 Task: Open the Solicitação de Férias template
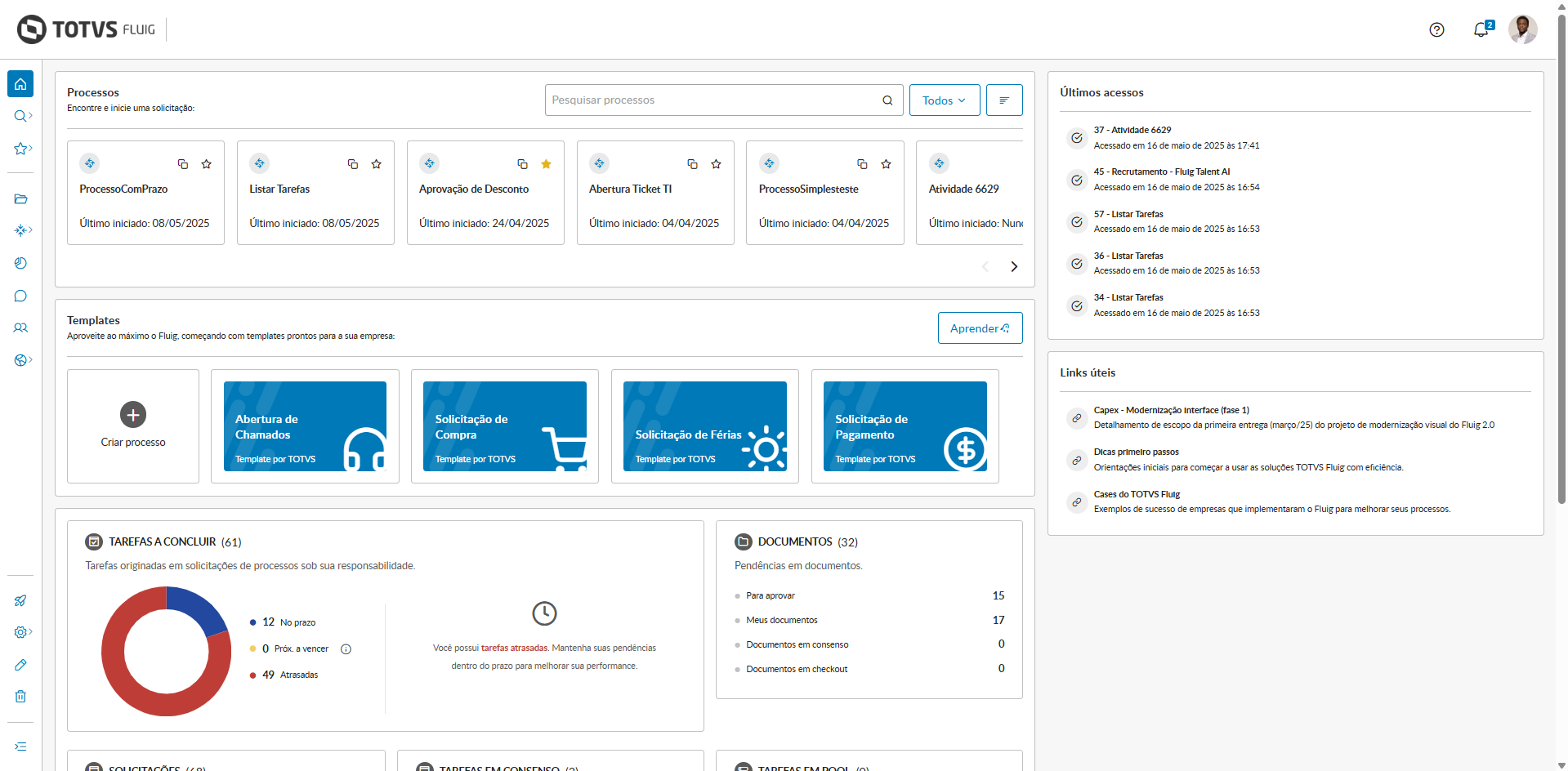pyautogui.click(x=705, y=426)
